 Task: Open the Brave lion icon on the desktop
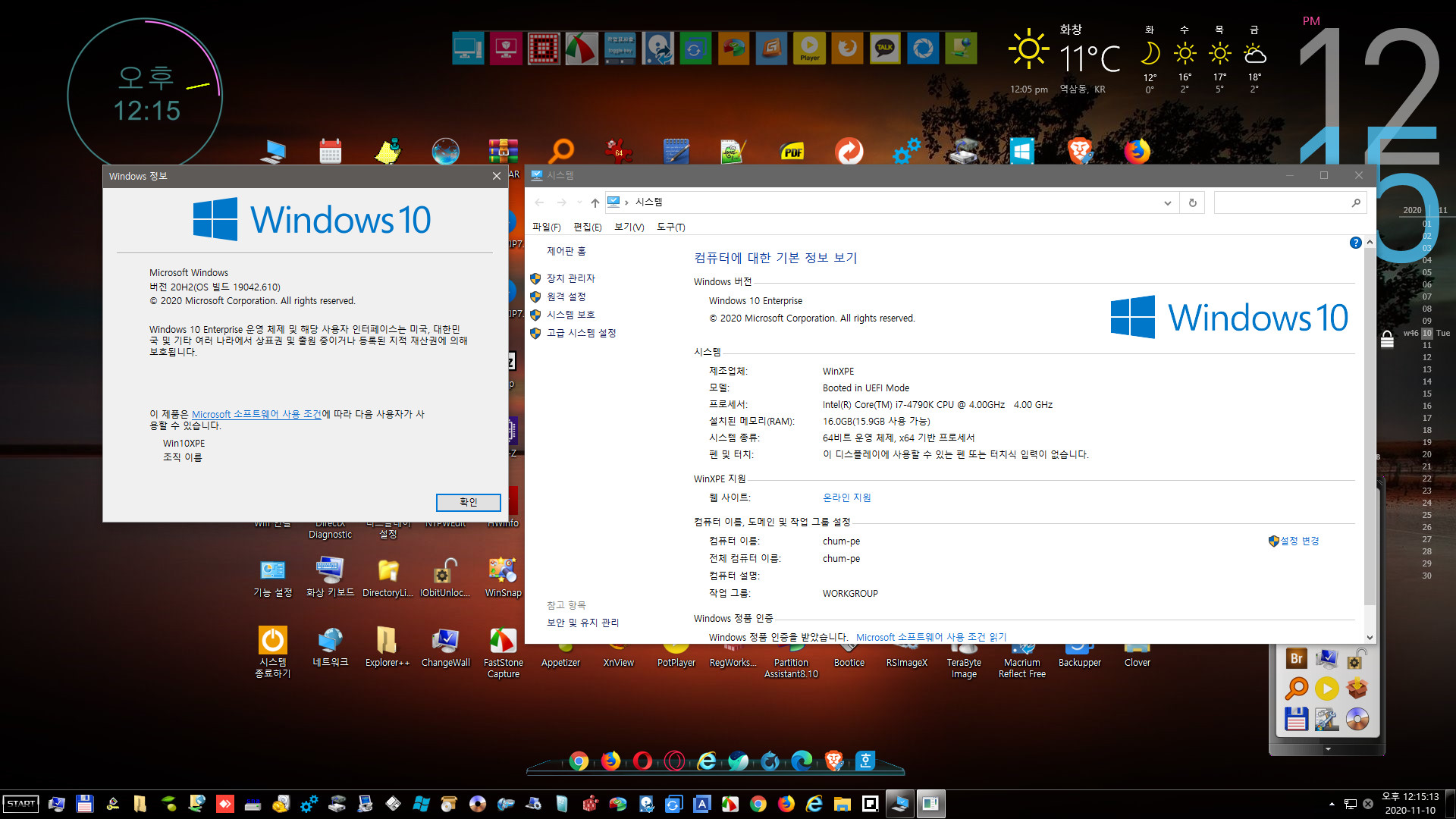tap(1080, 151)
